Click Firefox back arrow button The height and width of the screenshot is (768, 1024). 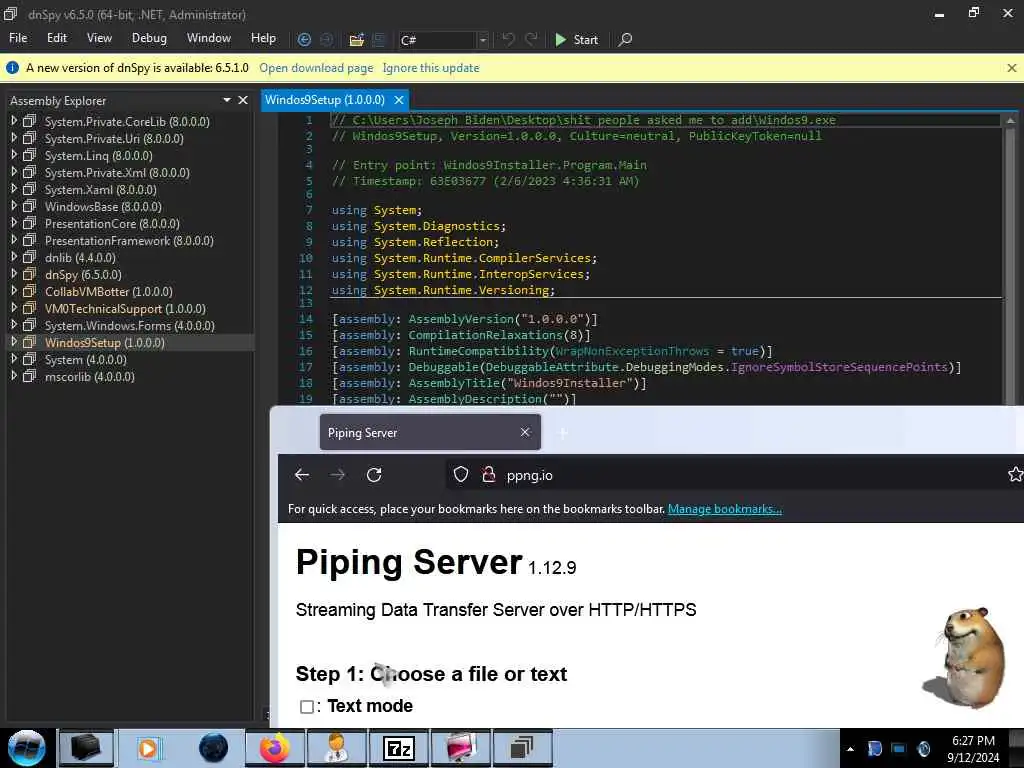tap(302, 475)
